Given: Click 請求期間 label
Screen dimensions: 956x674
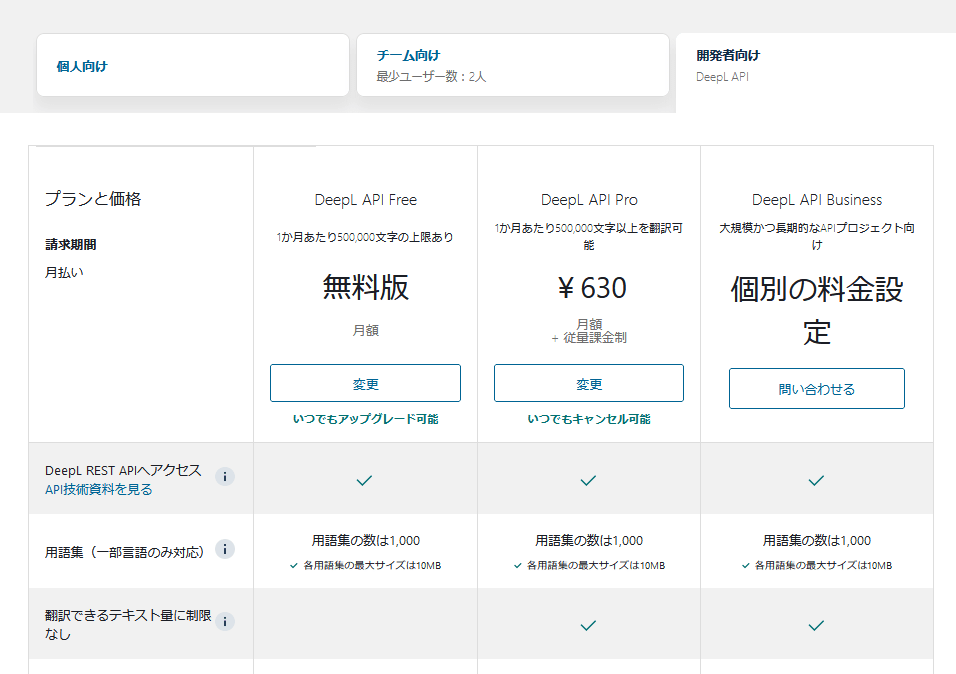Looking at the screenshot, I should (x=71, y=245).
